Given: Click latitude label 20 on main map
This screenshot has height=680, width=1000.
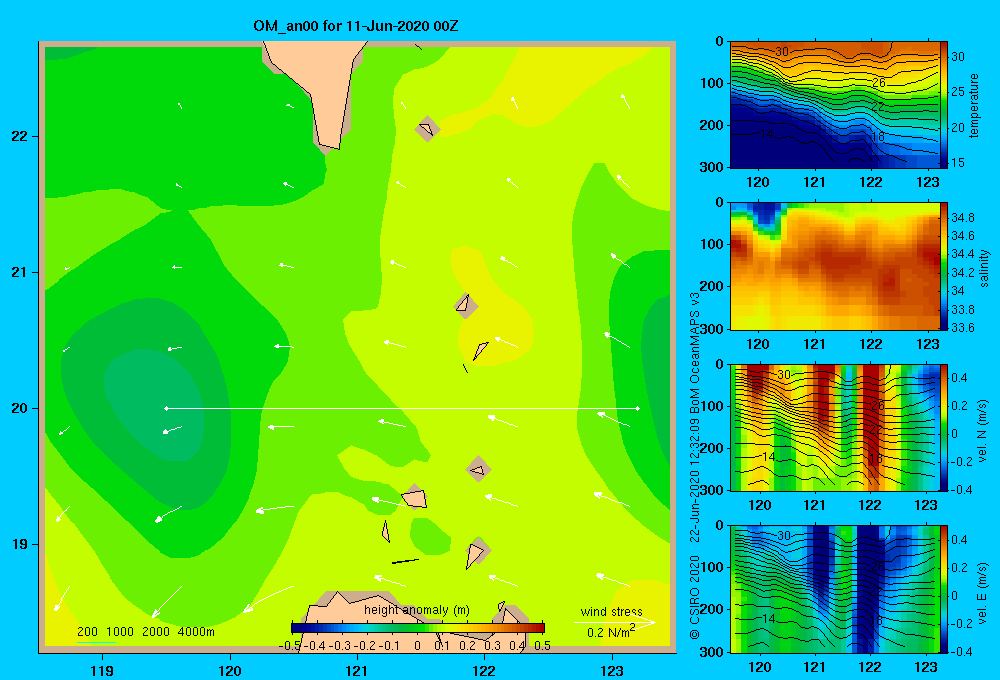Looking at the screenshot, I should point(19,408).
